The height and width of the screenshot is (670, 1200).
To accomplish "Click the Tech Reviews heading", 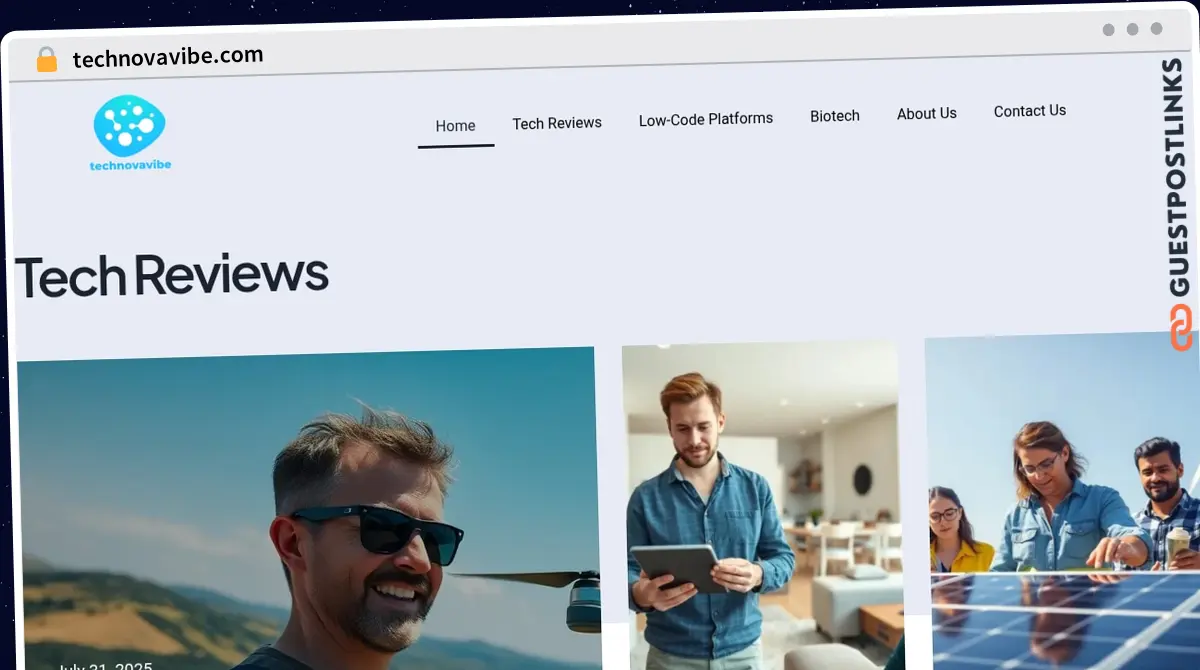I will (x=171, y=275).
